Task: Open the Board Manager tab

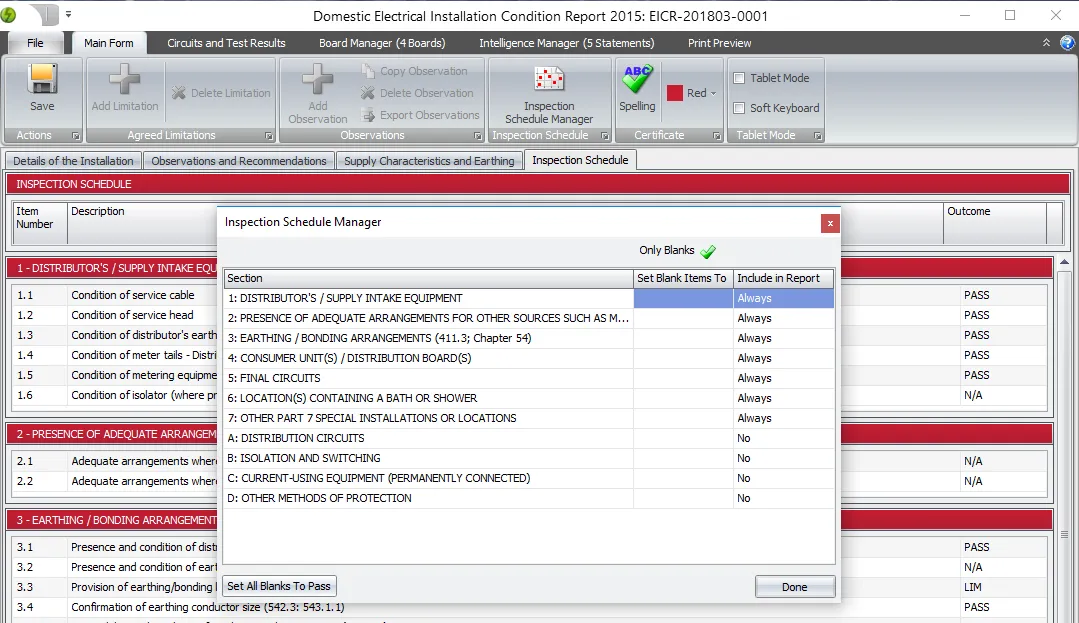Action: click(382, 43)
